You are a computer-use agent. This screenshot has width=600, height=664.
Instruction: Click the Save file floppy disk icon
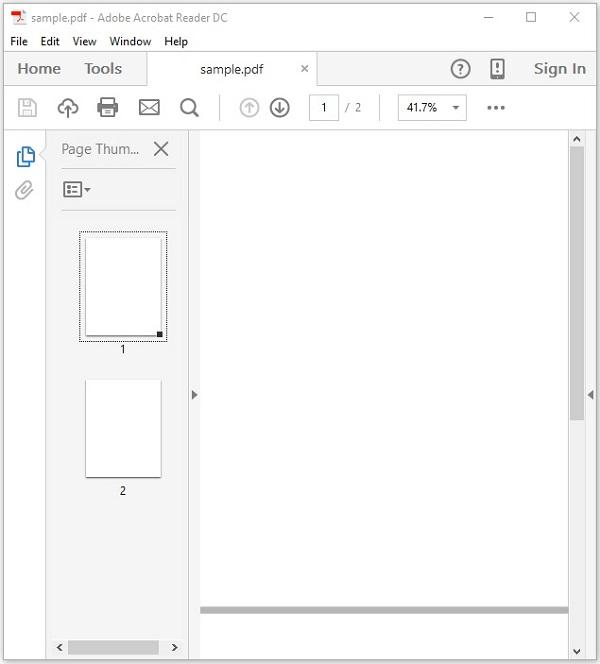[x=28, y=108]
